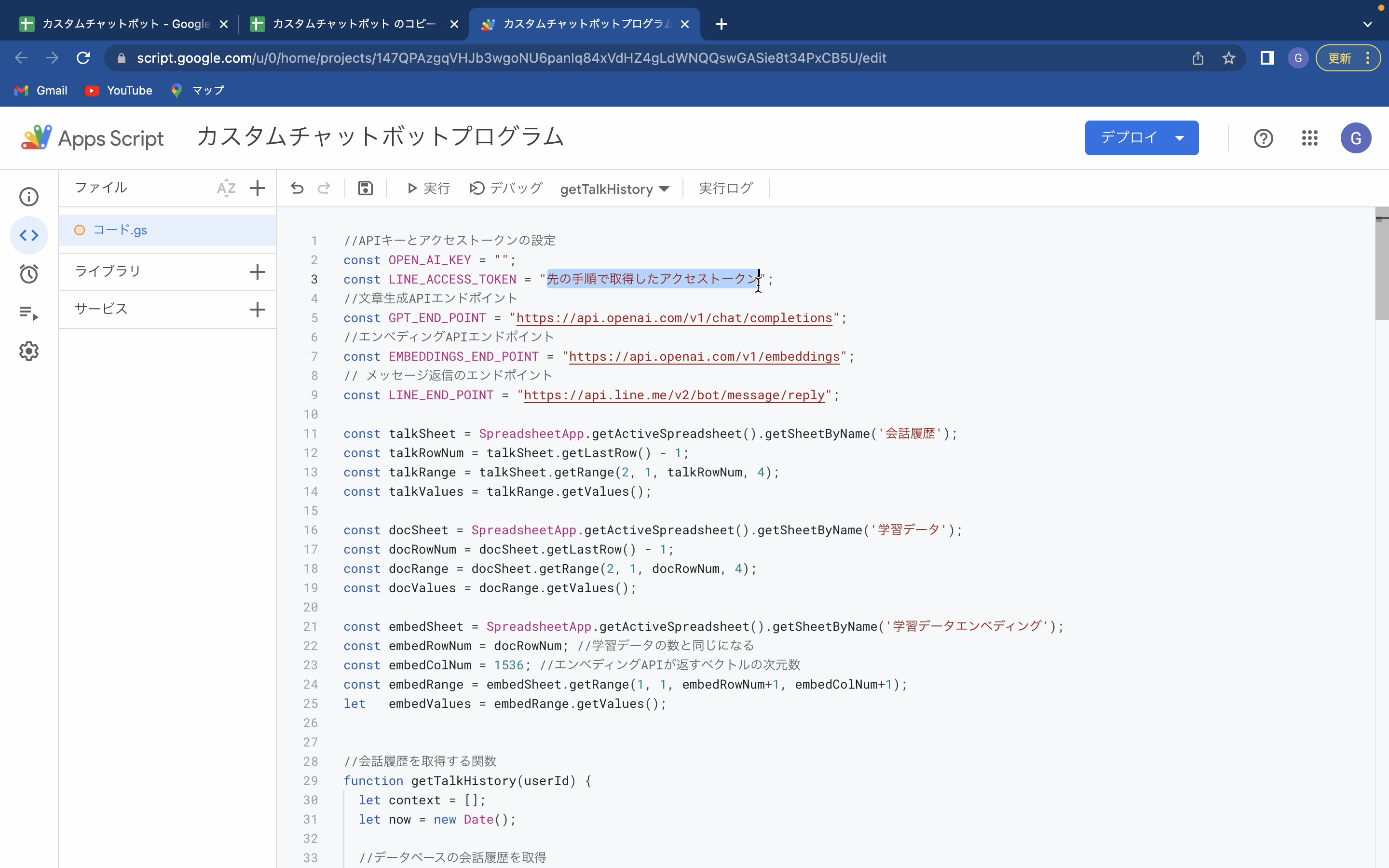Save the current project
The height and width of the screenshot is (868, 1389).
click(x=366, y=188)
